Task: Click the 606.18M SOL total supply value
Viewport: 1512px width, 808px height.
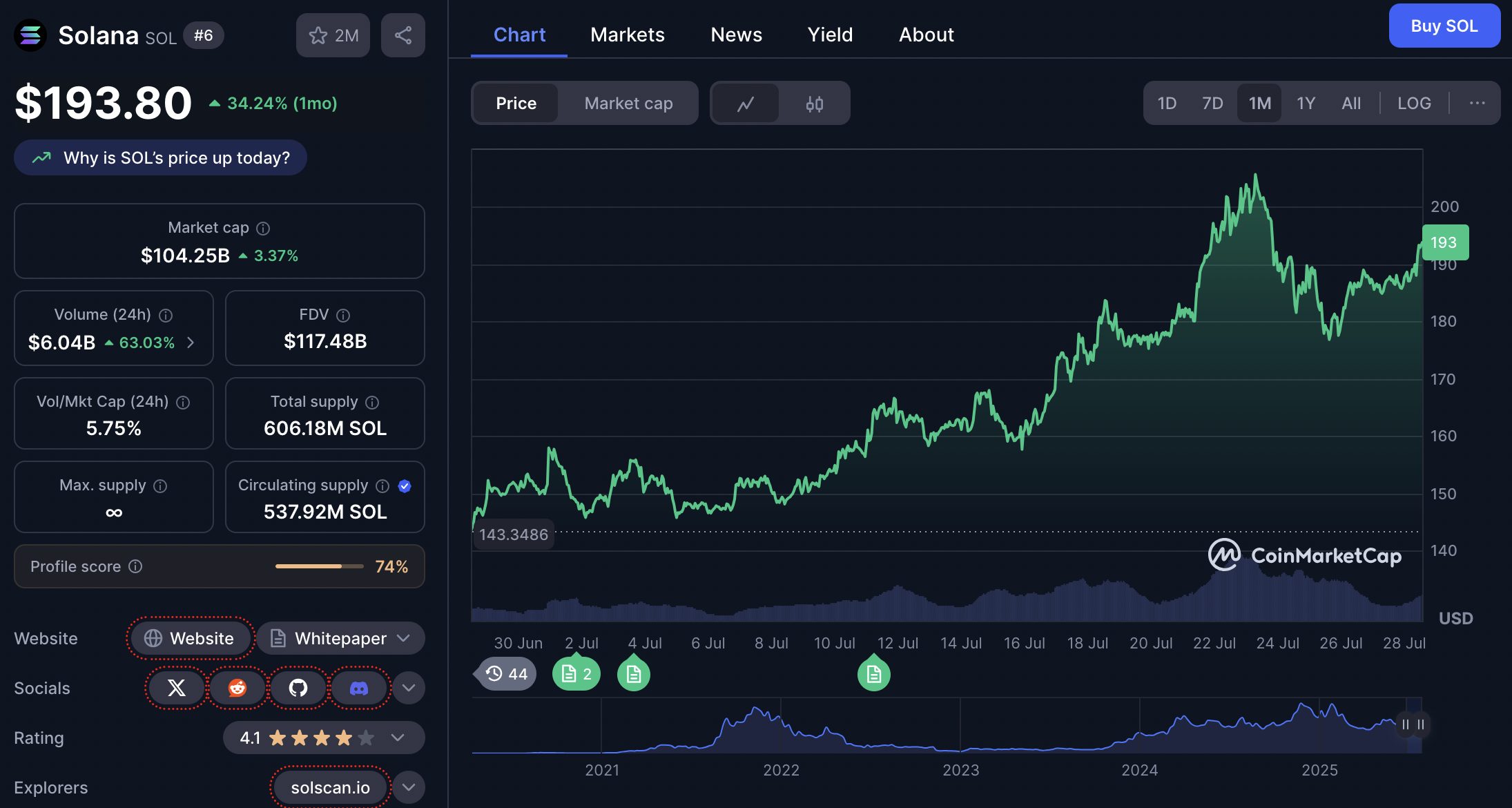Action: [x=325, y=428]
